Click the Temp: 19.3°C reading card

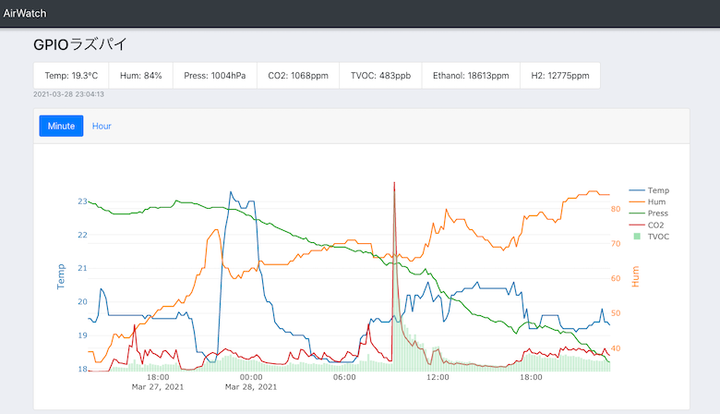[71, 76]
